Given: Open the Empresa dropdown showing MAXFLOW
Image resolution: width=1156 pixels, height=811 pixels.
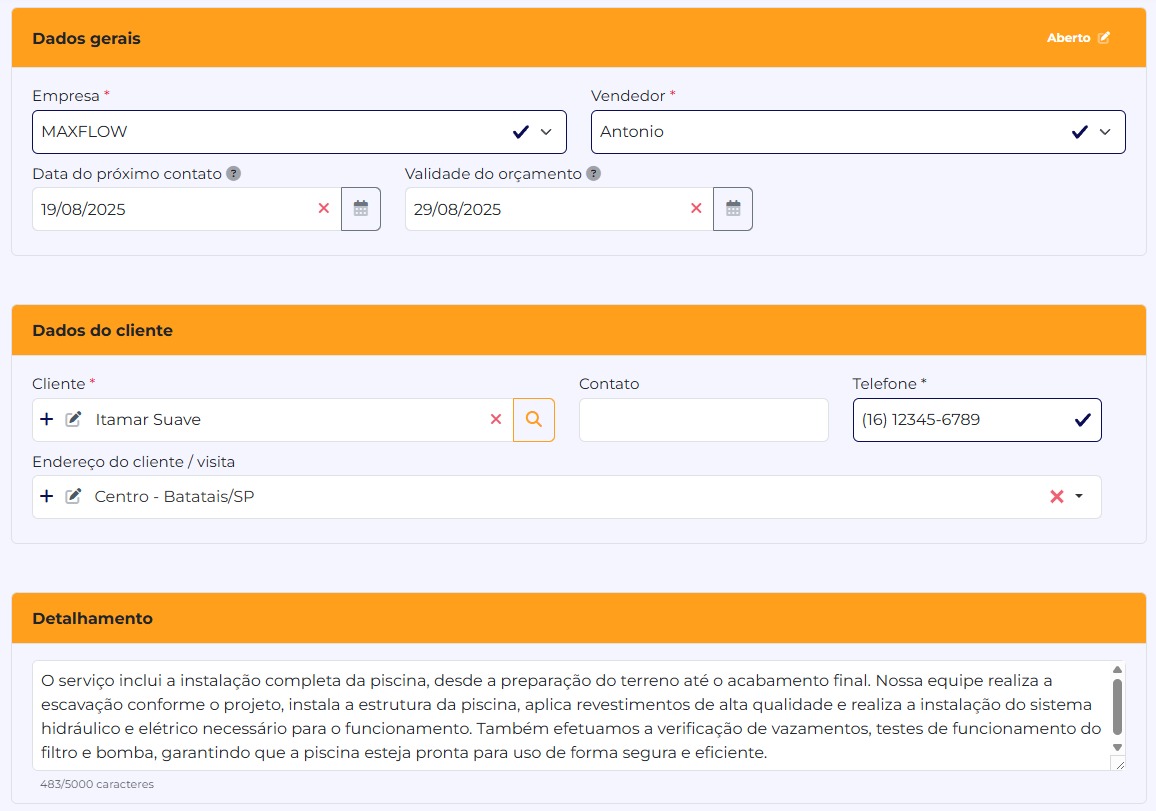Looking at the screenshot, I should coord(546,131).
